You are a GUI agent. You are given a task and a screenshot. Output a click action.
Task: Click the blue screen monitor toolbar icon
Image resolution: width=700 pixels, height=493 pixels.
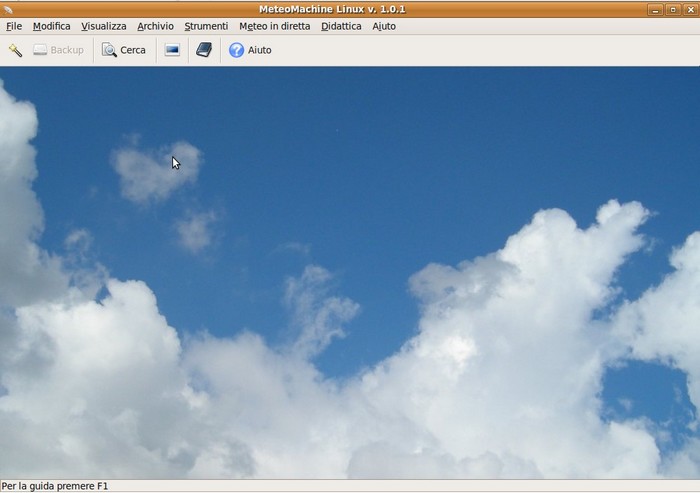[172, 50]
